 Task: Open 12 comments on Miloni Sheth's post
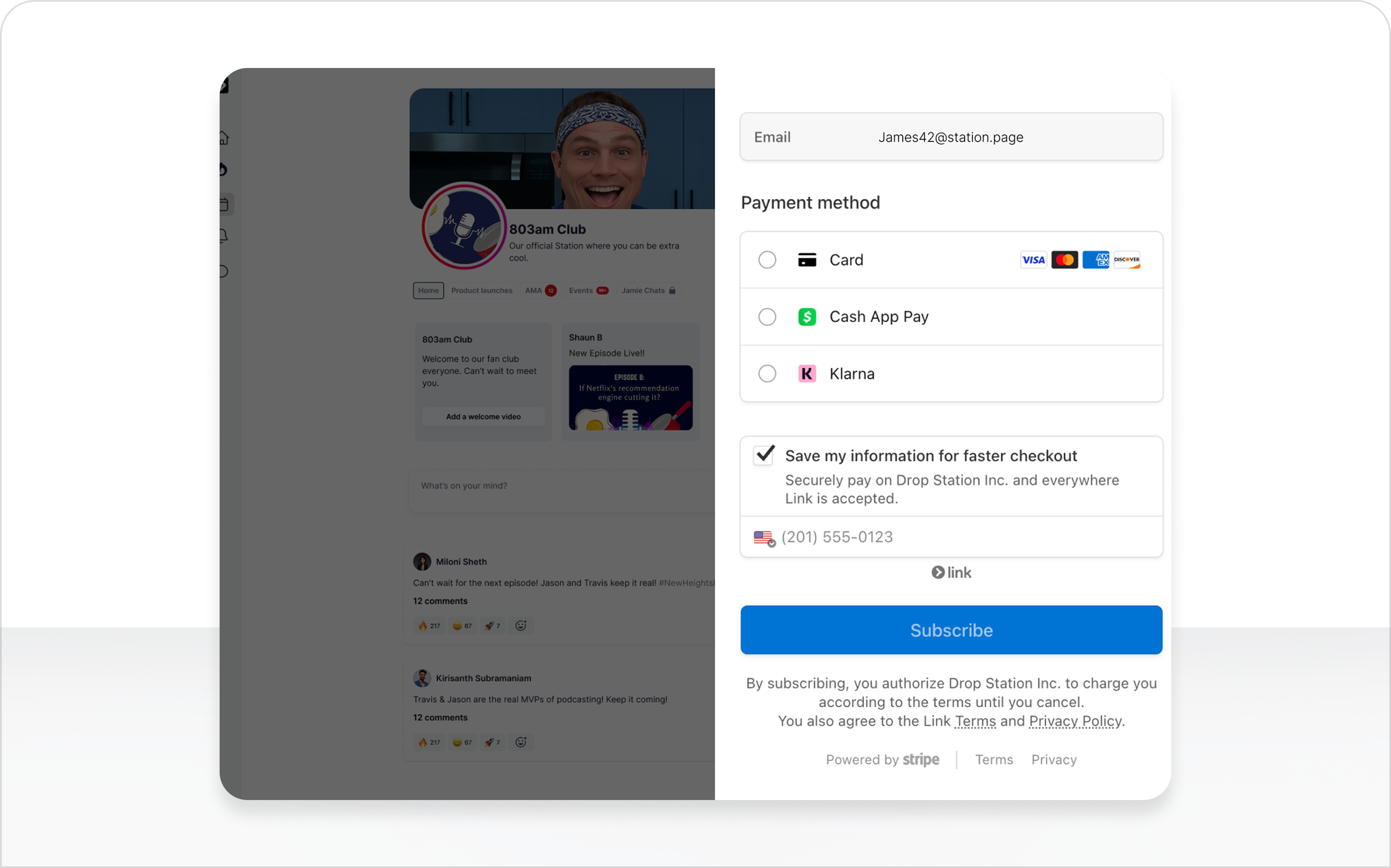pos(440,601)
